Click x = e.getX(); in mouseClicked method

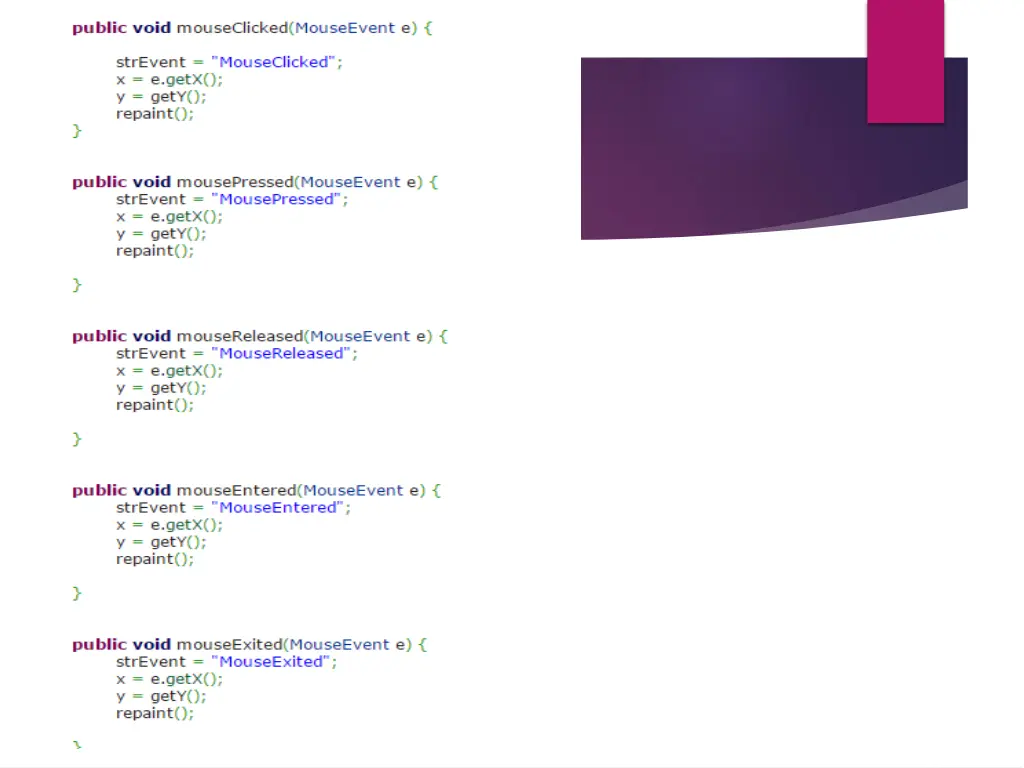pyautogui.click(x=169, y=80)
